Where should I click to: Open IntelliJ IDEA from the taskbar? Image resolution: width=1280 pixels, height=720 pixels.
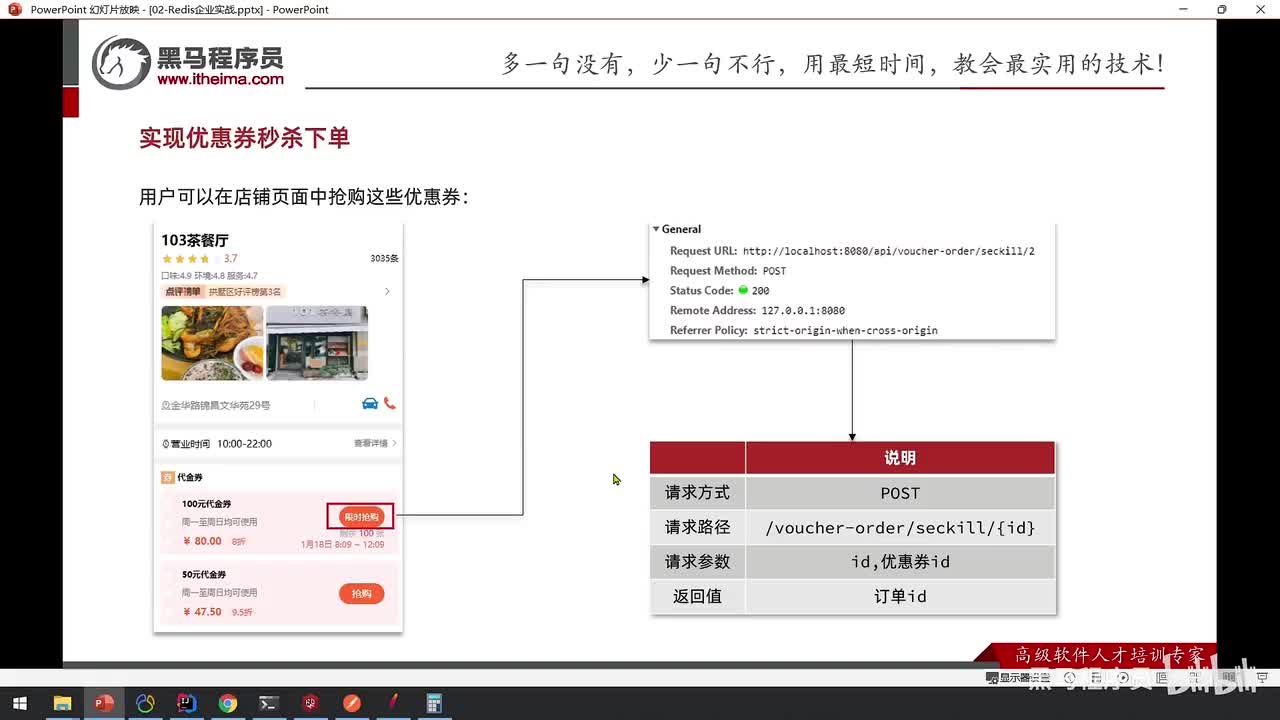pos(186,704)
